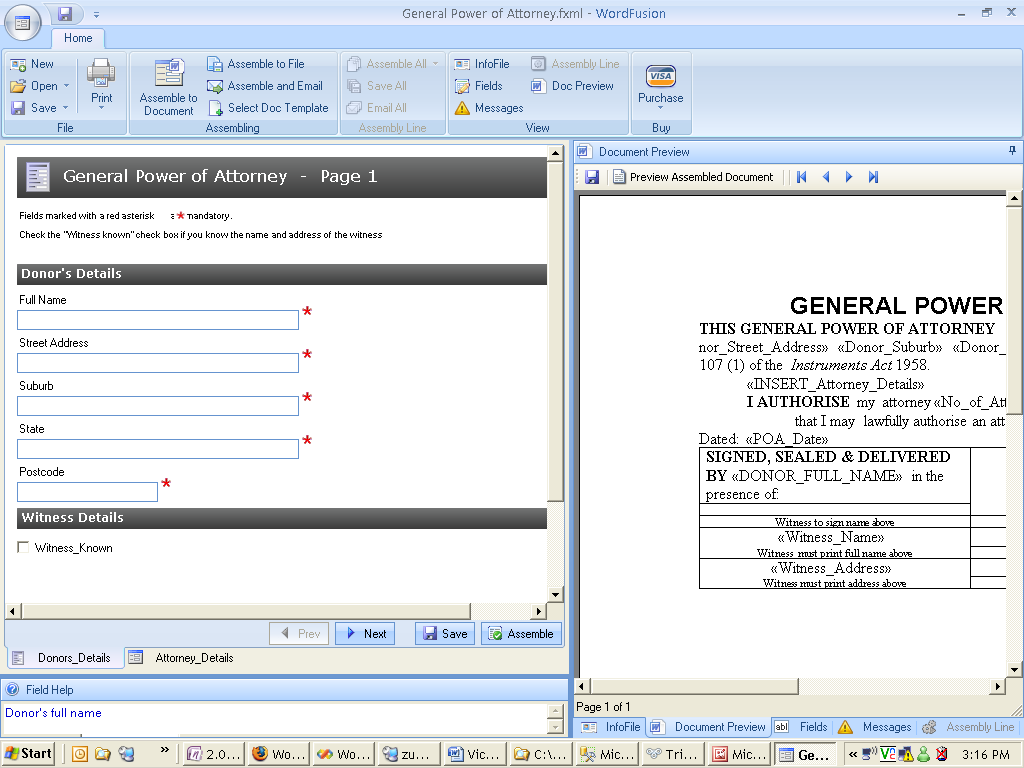
Task: Click the form horizontal scrollbar right arrow
Action: click(539, 611)
